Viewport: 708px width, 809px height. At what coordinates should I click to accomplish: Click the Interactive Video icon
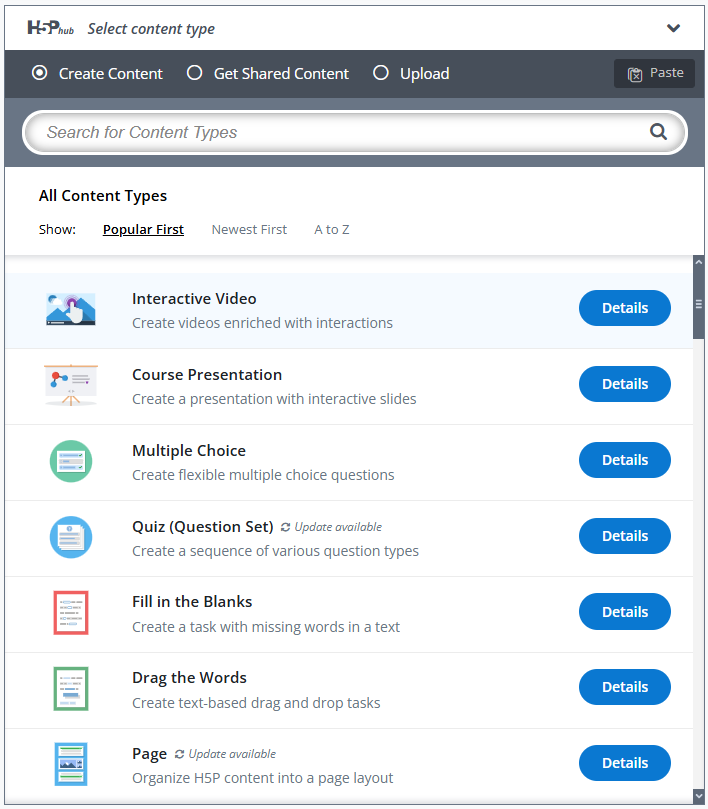pyautogui.click(x=71, y=309)
